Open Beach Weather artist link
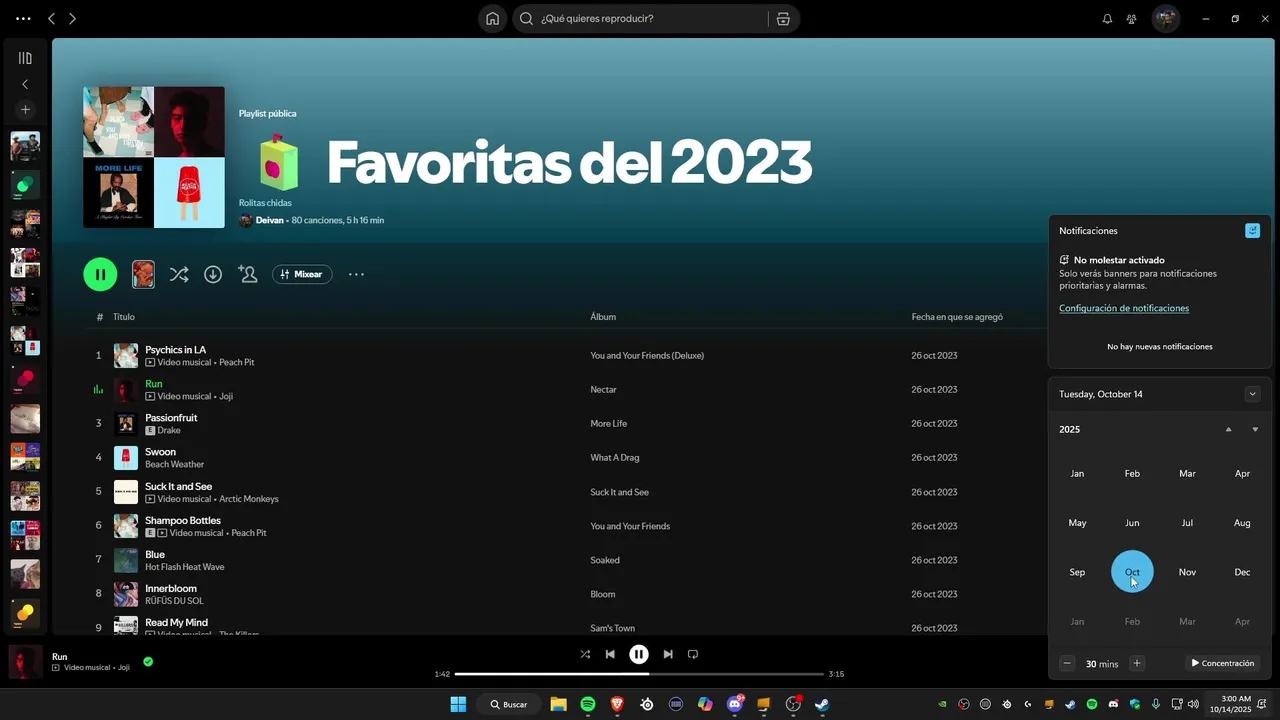Screen dimensions: 1280x720 point(174,465)
